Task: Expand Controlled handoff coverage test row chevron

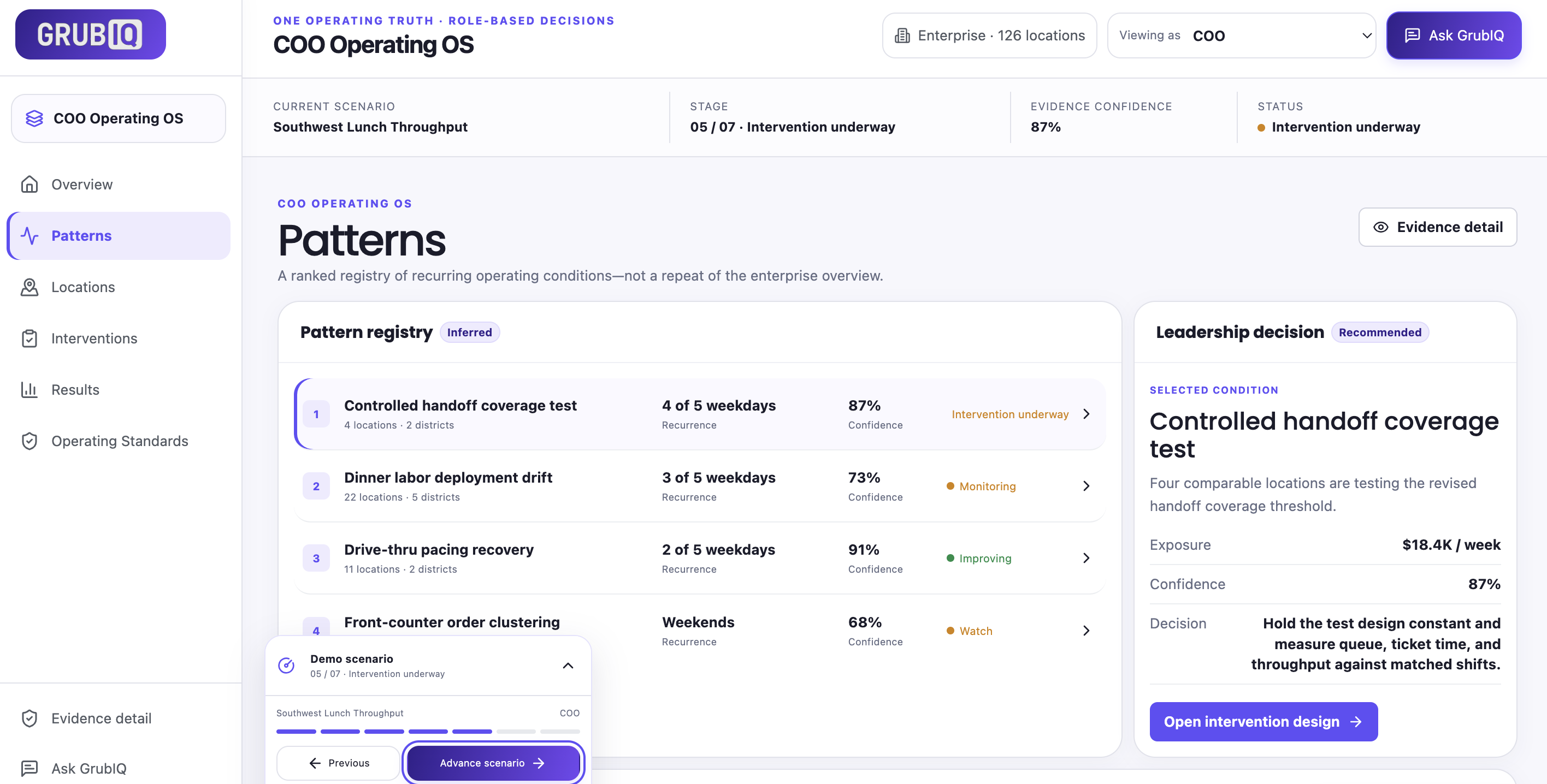Action: coord(1086,414)
